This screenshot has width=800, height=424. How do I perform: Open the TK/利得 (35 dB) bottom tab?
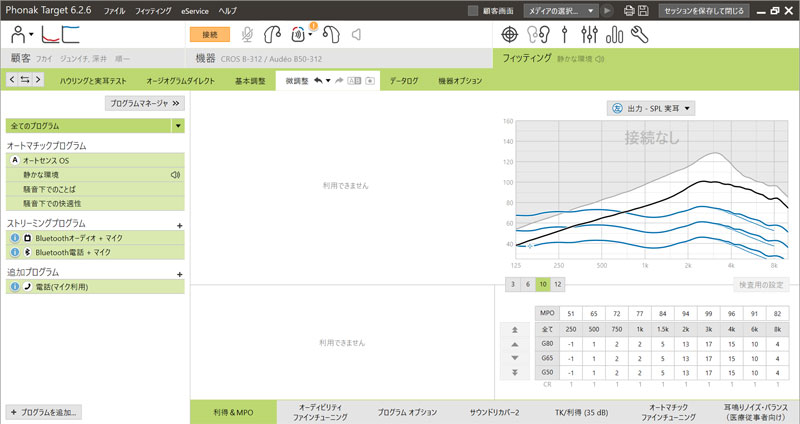coord(582,412)
